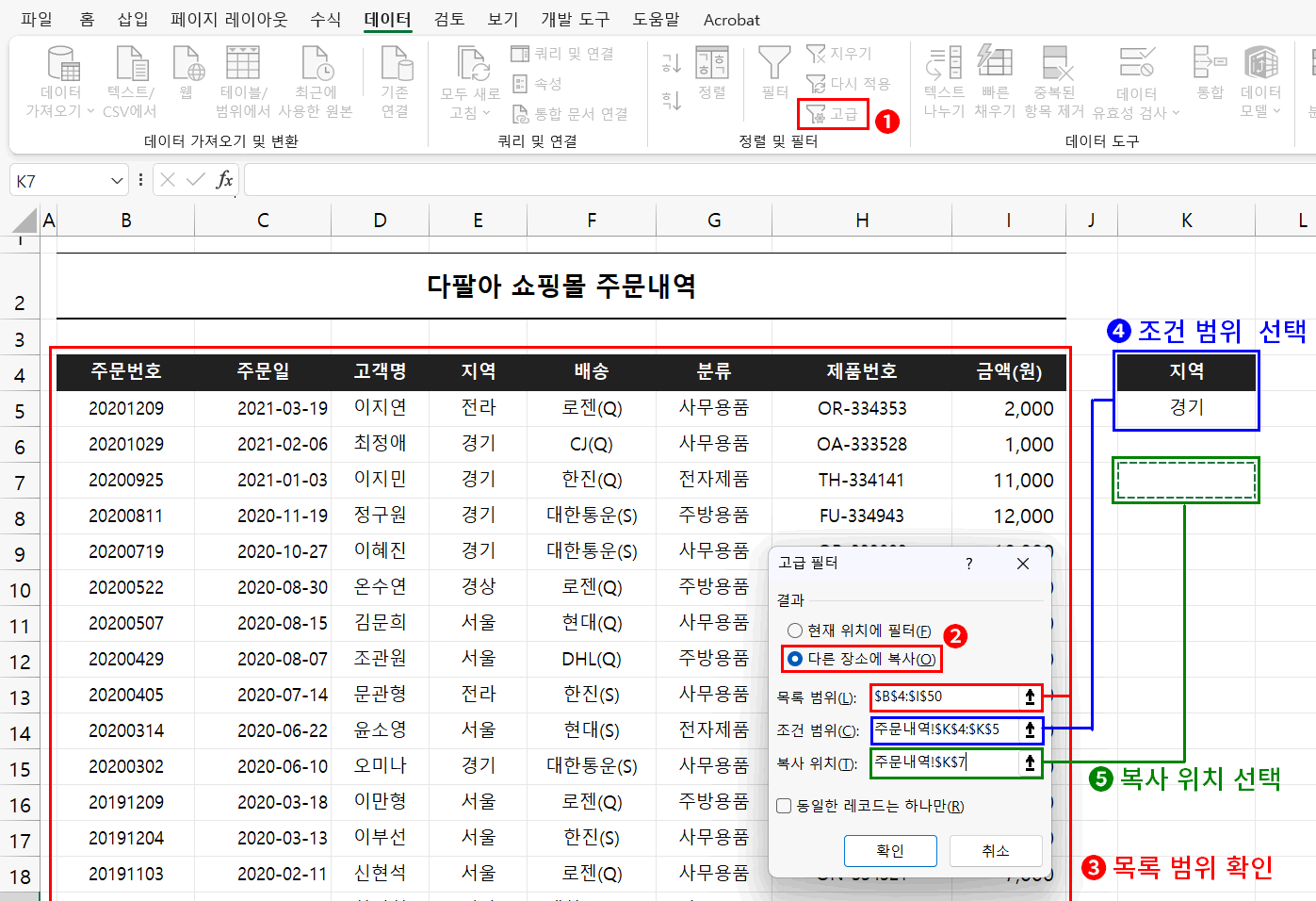Click 취소 button in 고급 필터 dialog

[x=996, y=851]
